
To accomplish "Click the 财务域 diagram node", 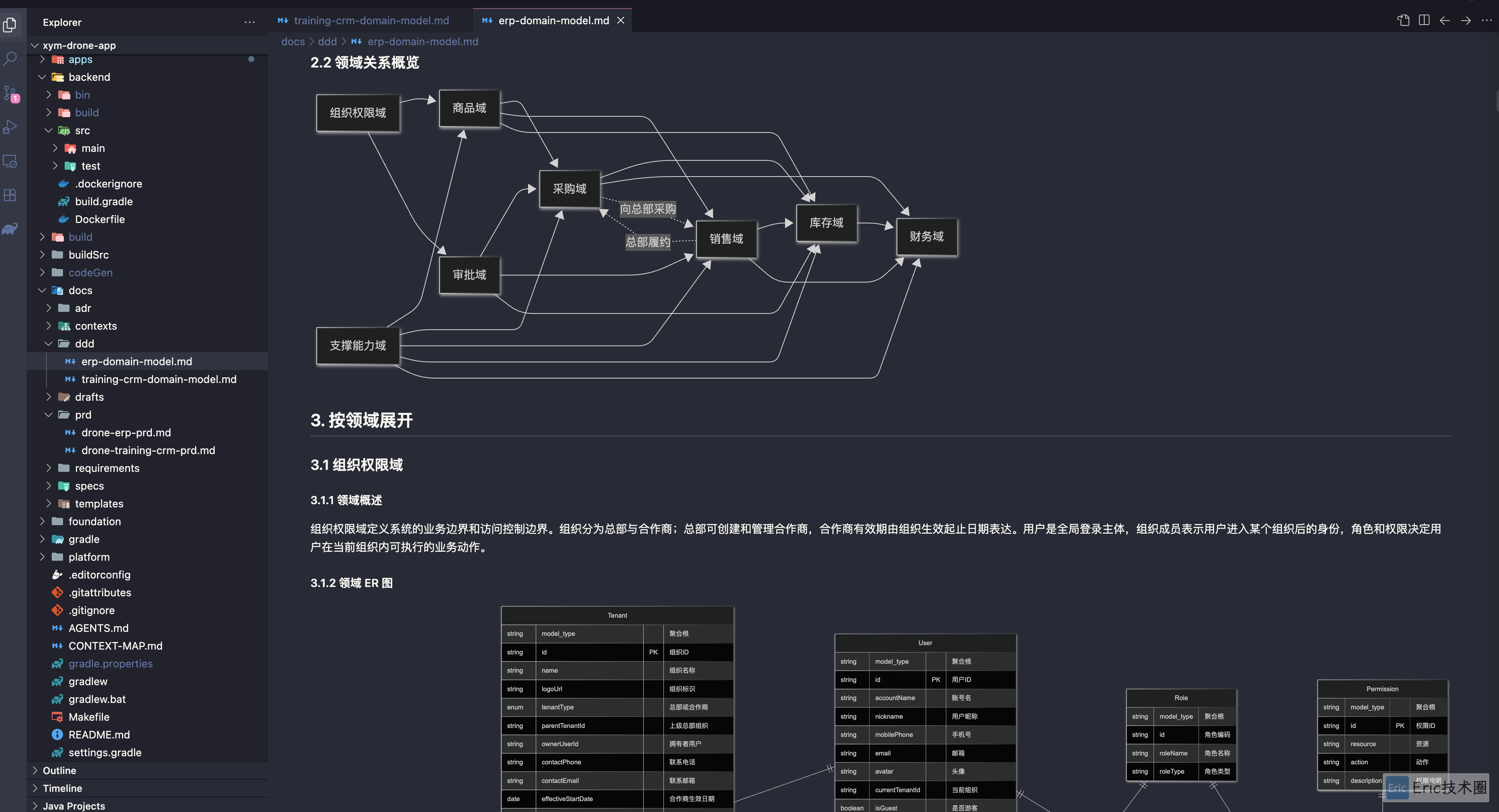I will point(927,236).
